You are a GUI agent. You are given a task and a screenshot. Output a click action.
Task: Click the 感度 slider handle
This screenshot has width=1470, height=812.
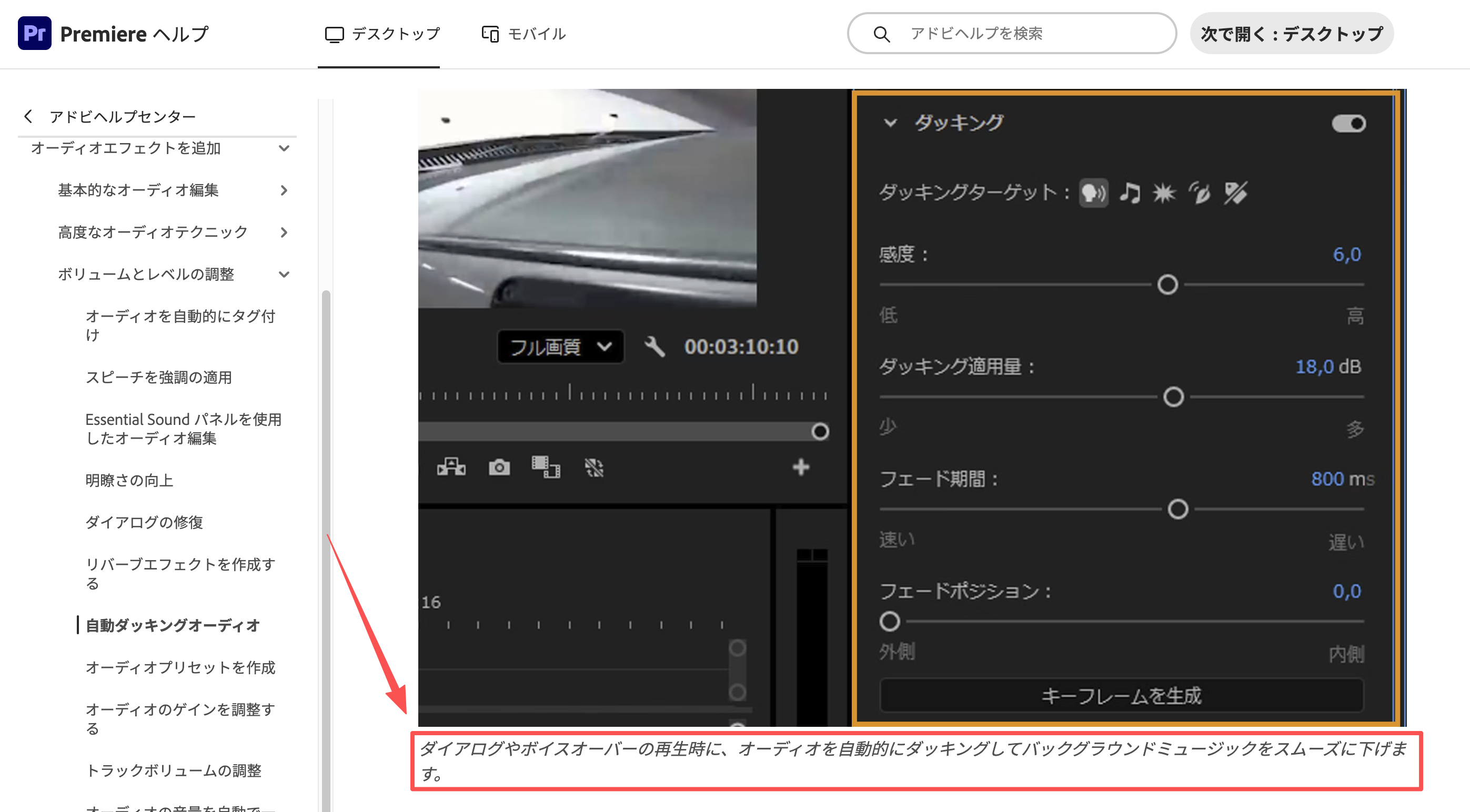[1167, 285]
